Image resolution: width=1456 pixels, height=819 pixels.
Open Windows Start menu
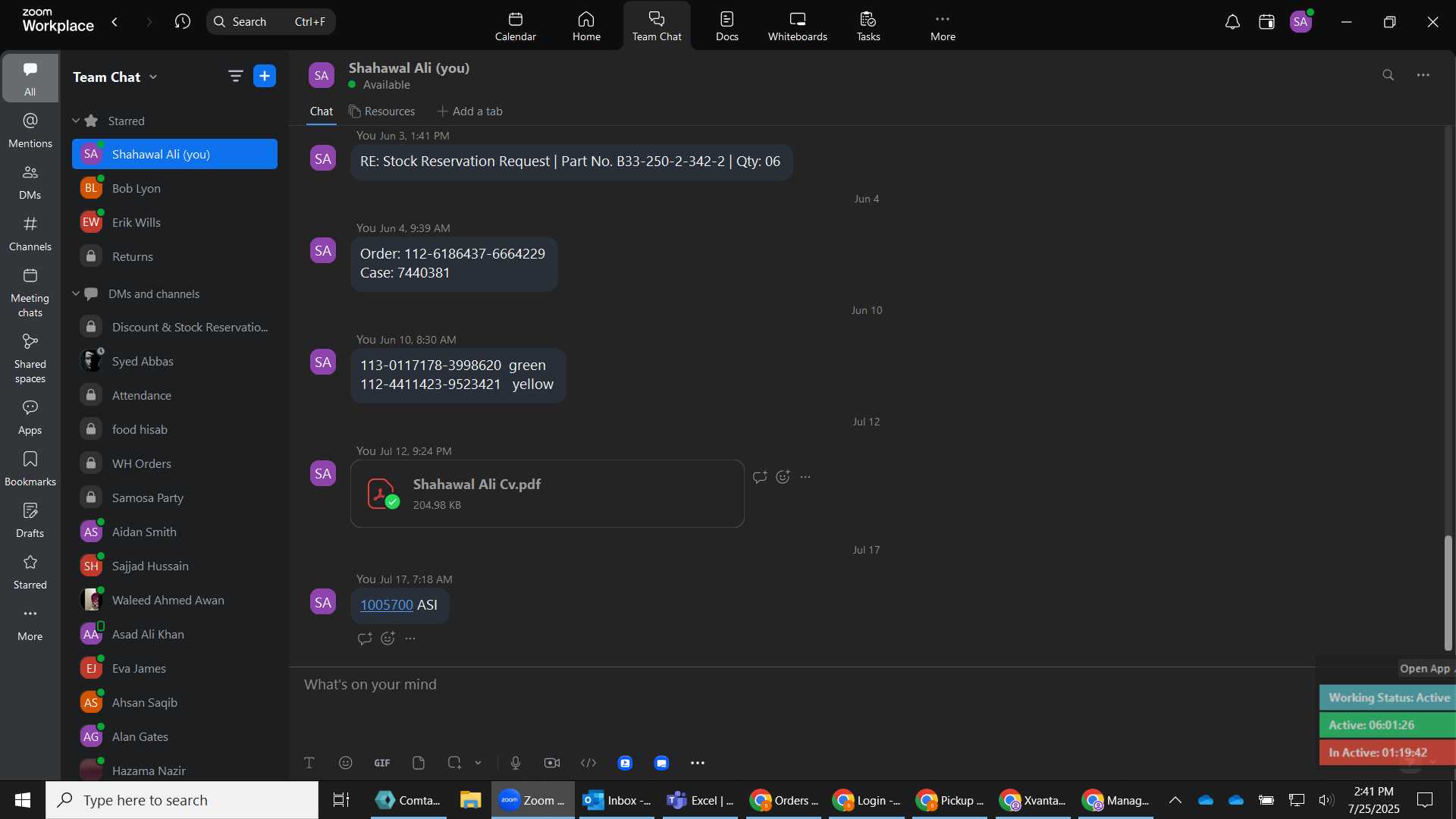pos(23,800)
